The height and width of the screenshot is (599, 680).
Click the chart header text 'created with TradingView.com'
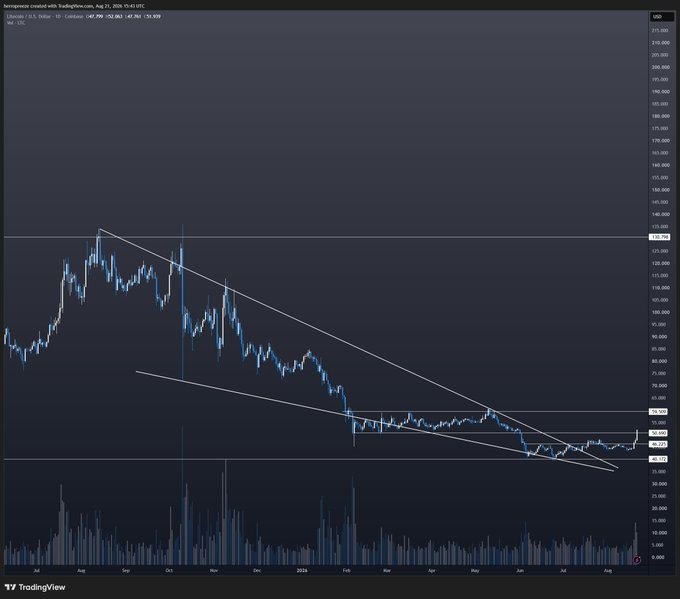(62, 6)
